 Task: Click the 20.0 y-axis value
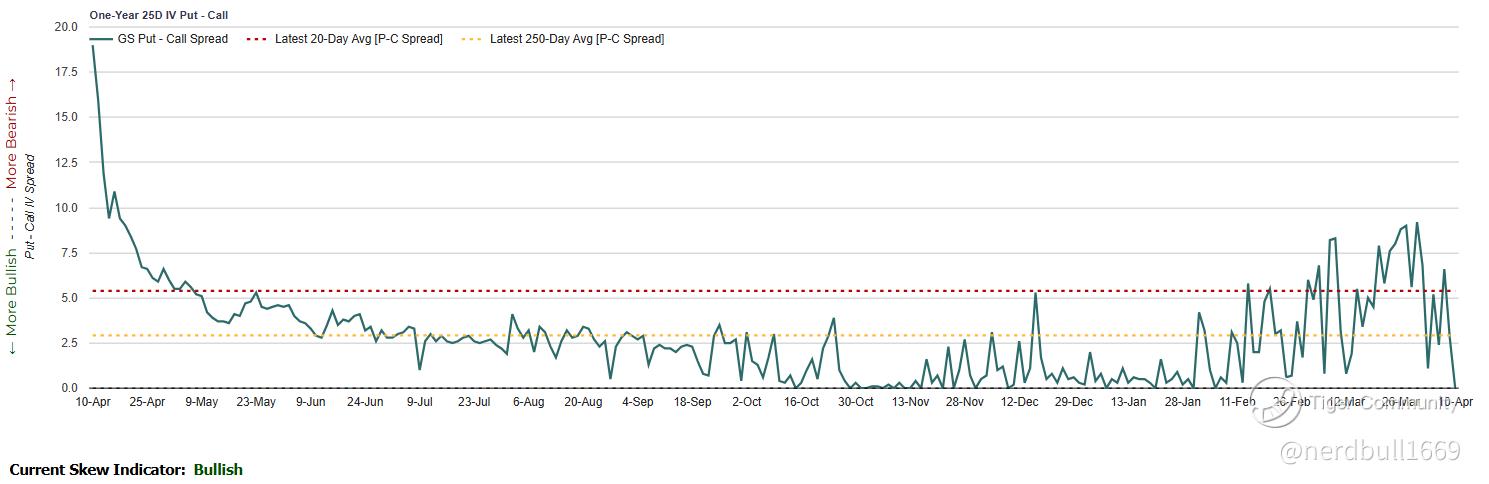pos(65,26)
